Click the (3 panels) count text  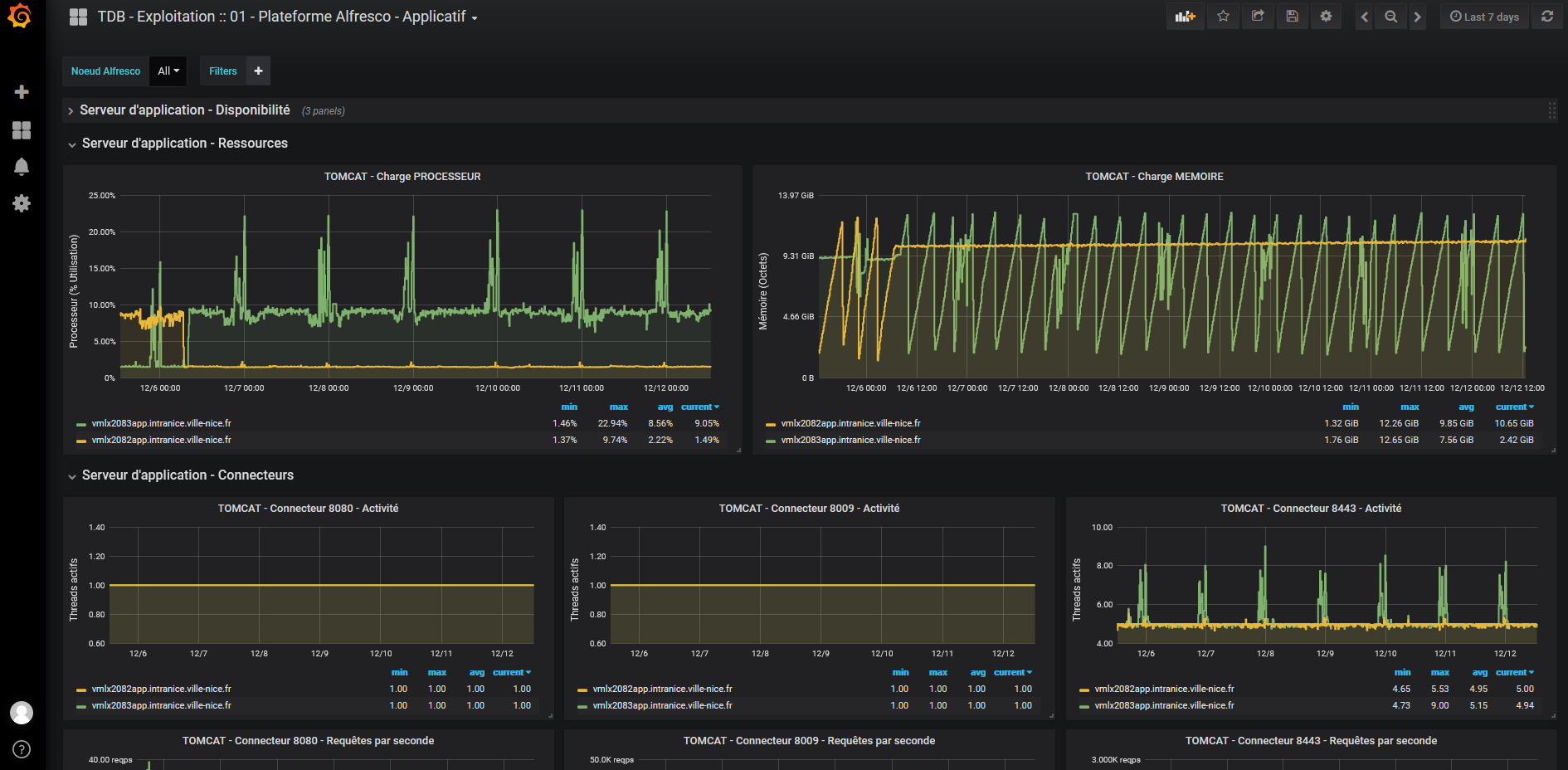tap(323, 111)
